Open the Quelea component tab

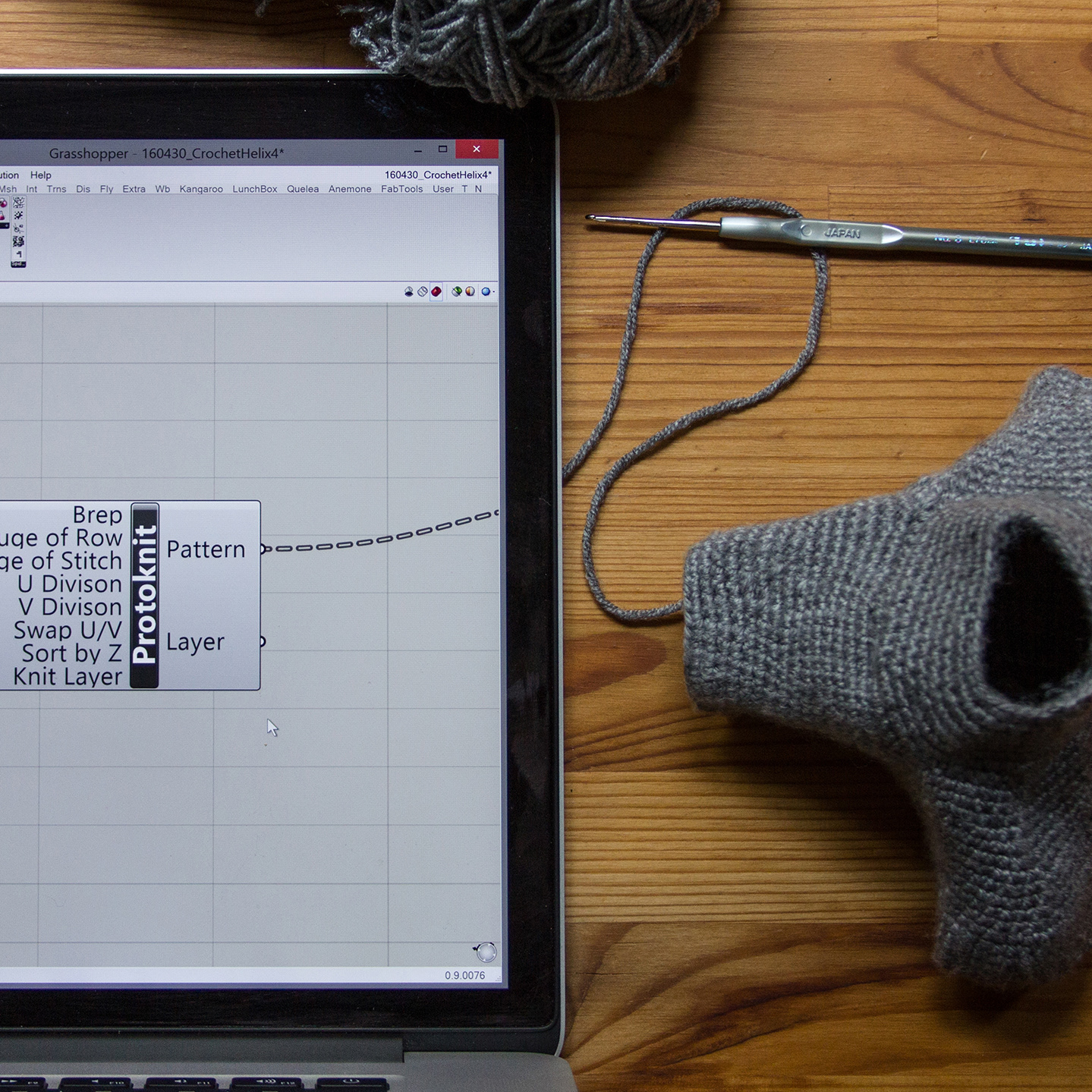tap(303, 189)
